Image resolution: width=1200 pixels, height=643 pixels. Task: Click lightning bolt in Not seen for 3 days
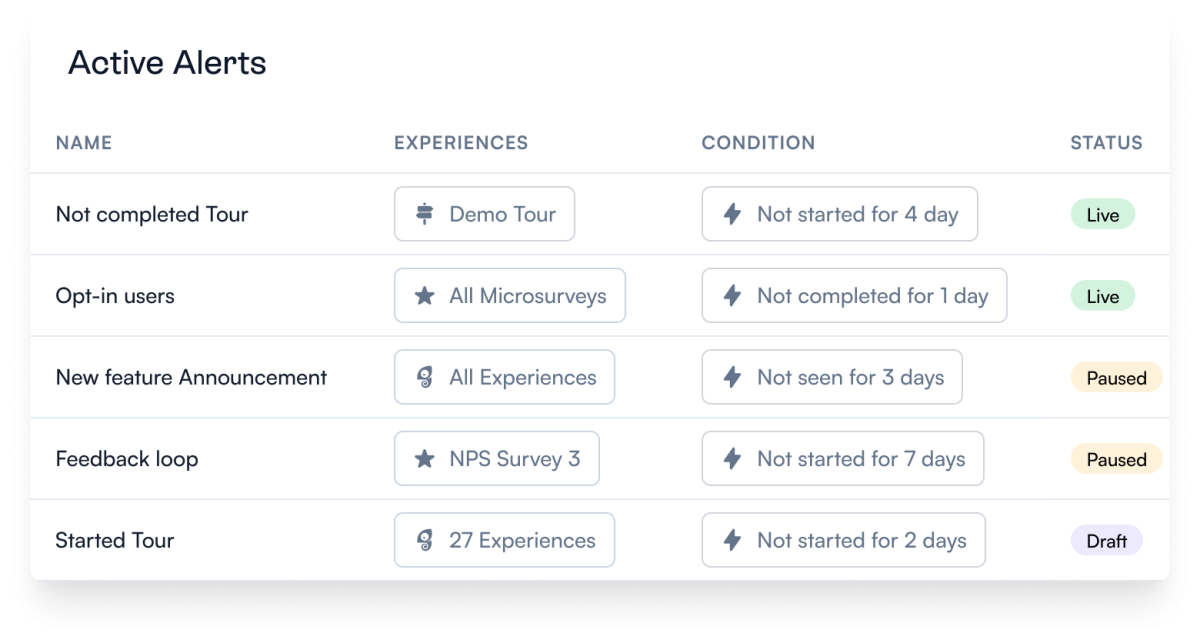[x=732, y=377]
